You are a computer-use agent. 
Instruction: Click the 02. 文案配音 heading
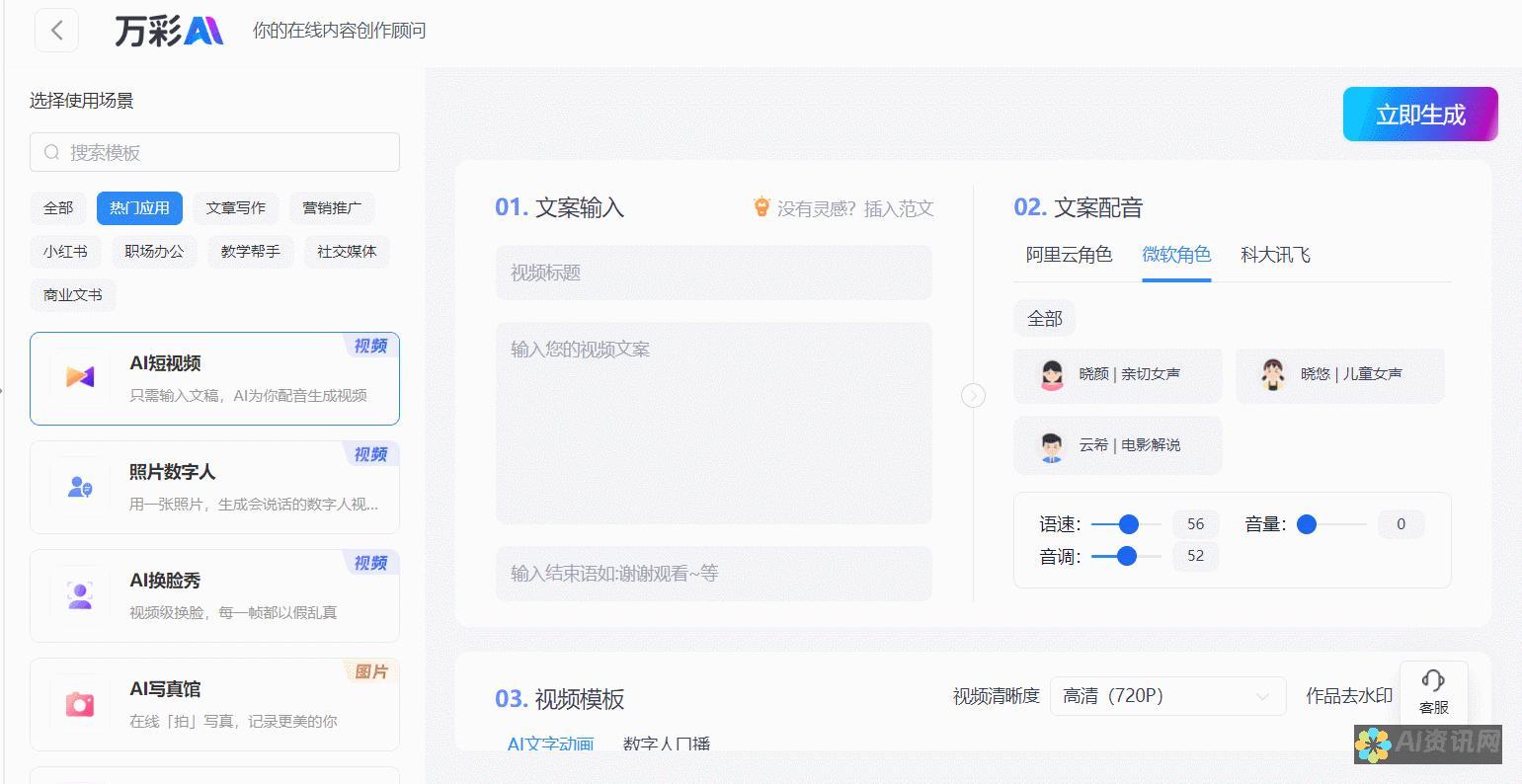(x=1078, y=207)
